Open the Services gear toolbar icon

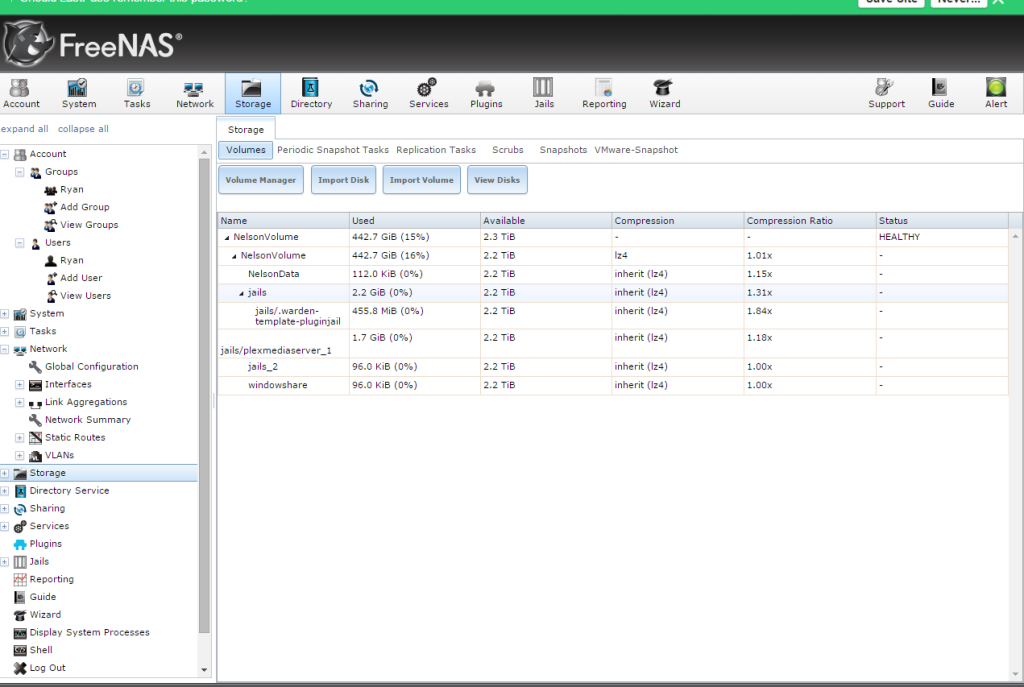click(x=428, y=93)
